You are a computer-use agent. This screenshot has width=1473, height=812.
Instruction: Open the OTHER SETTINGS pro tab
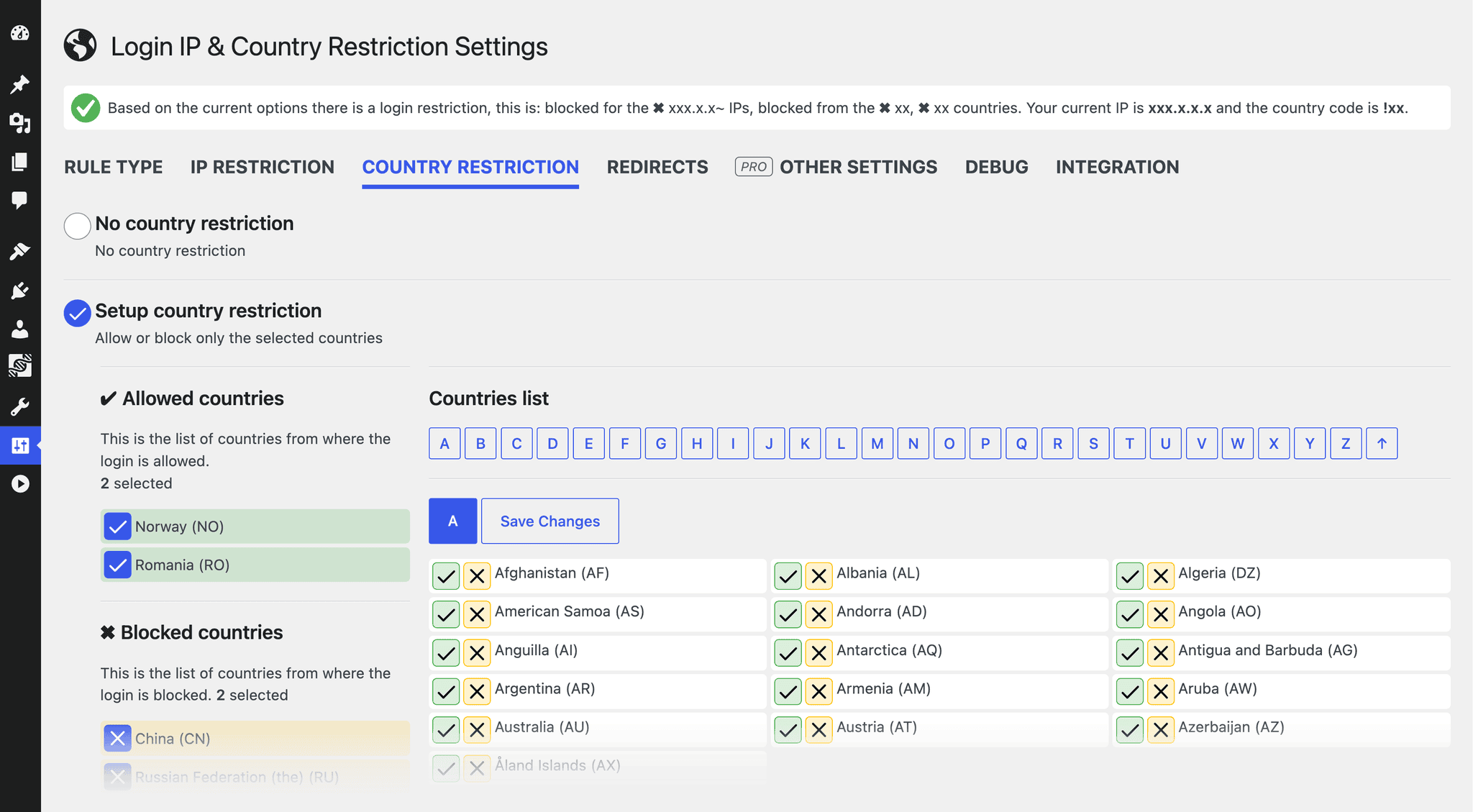[836, 167]
